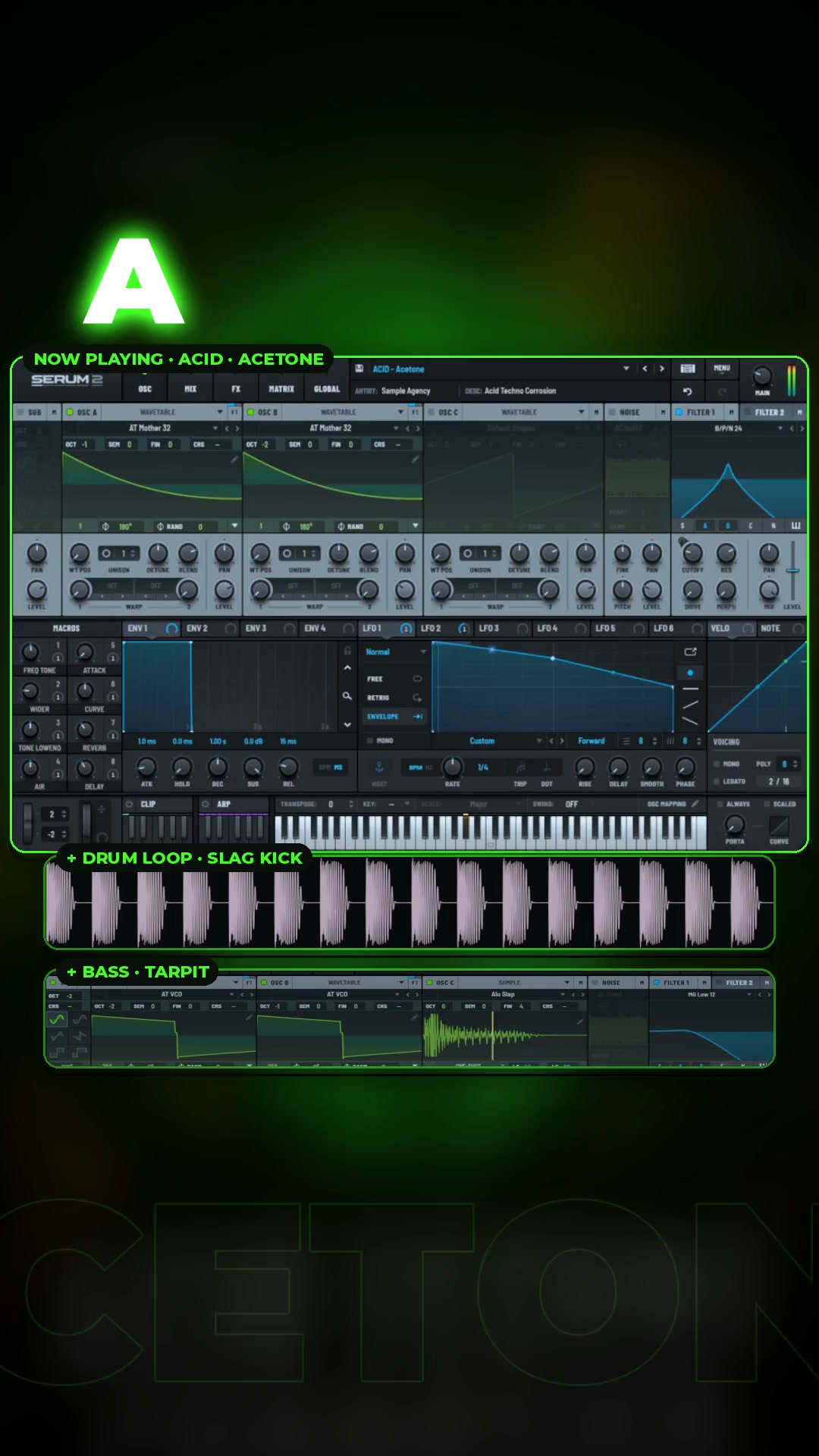
Task: Open OSC B wavetable editor pencil
Action: [x=415, y=459]
